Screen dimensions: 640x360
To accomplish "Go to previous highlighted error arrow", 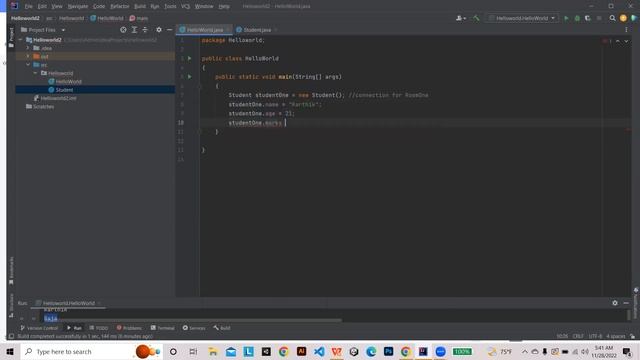I will [x=618, y=41].
